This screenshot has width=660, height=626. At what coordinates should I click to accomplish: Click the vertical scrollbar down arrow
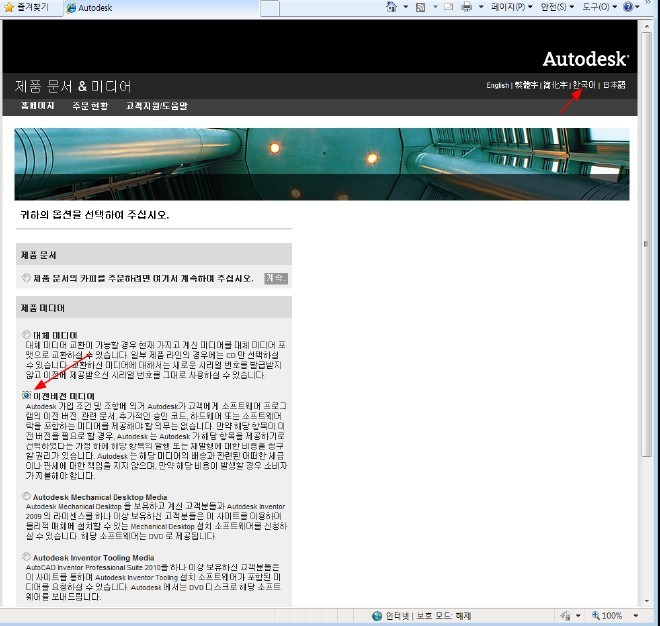(647, 601)
